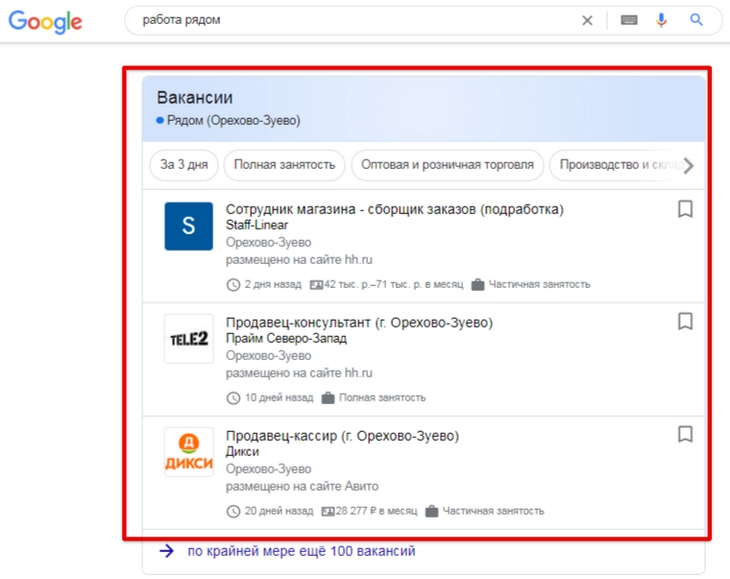Screen dimensions: 730x579
Task: Start voice search with the microphone icon
Action: coord(661,20)
